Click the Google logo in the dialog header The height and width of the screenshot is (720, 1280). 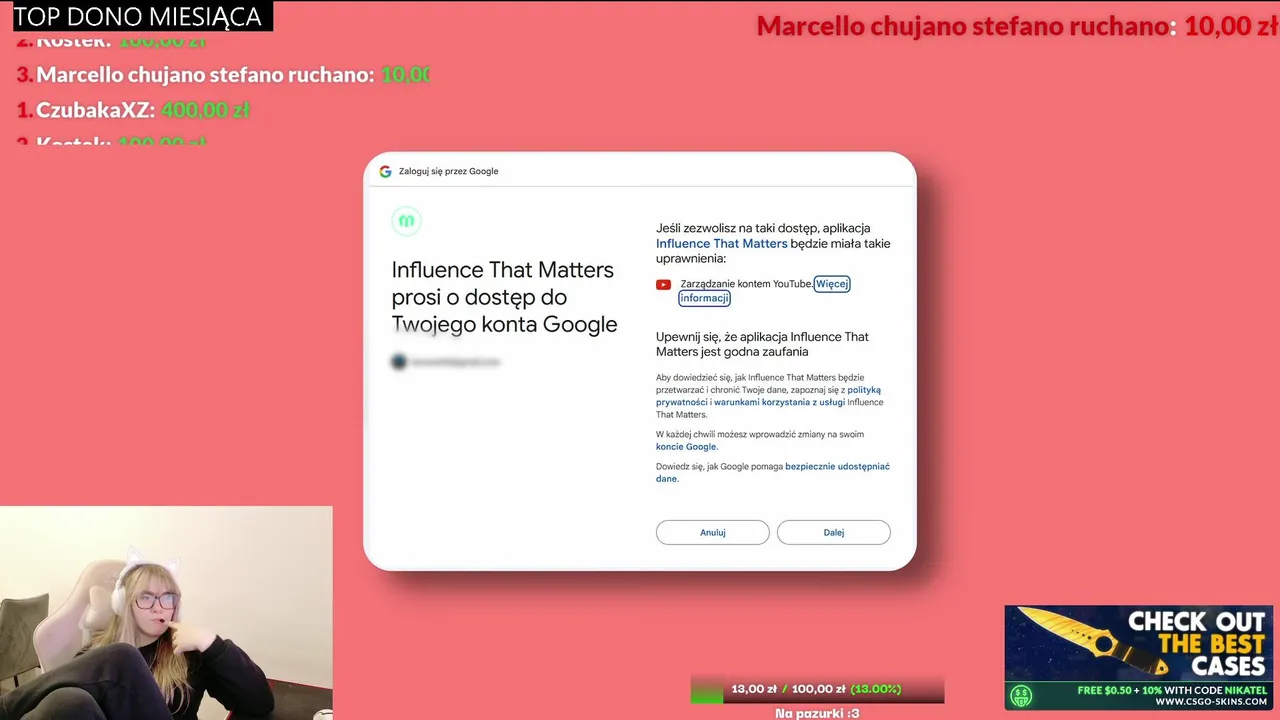point(385,171)
